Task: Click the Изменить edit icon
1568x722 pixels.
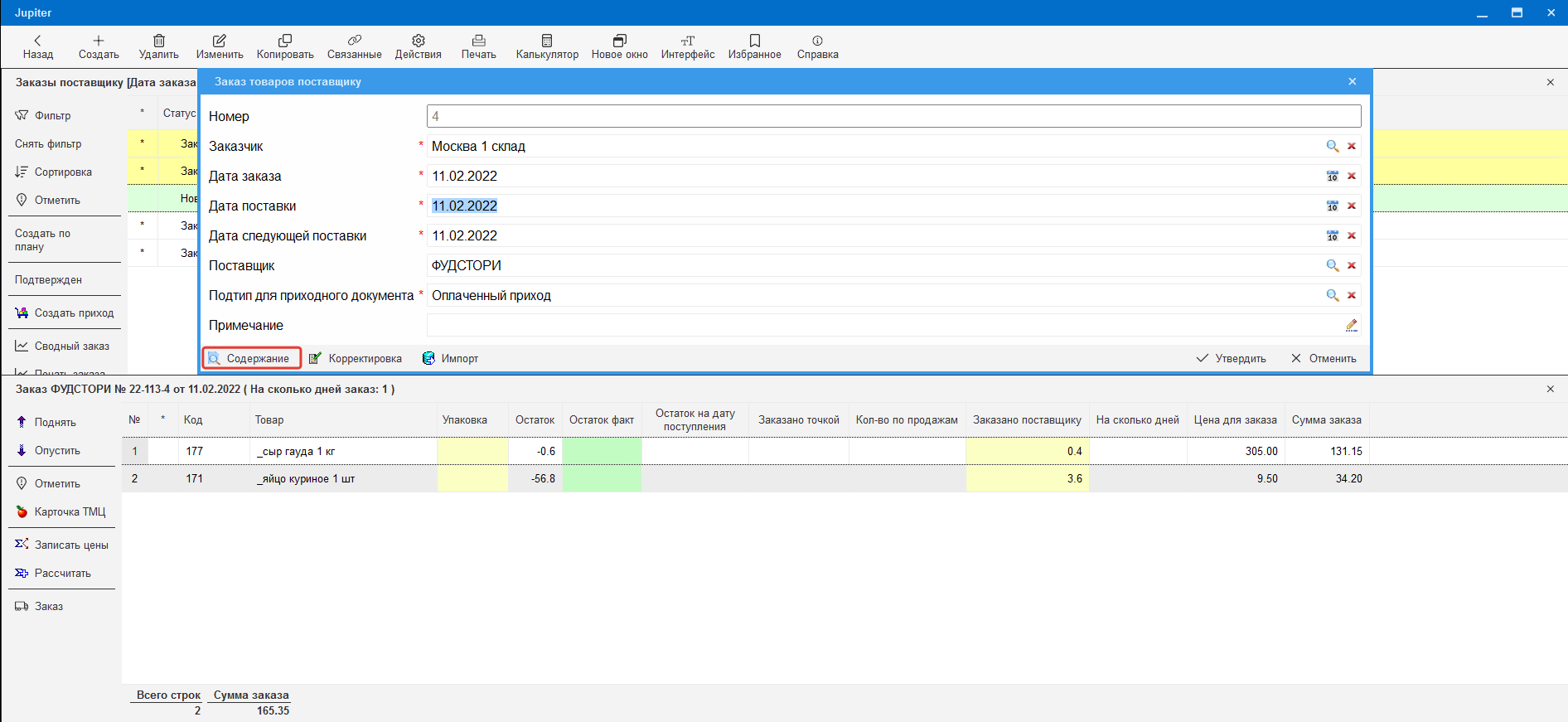Action: 220,41
